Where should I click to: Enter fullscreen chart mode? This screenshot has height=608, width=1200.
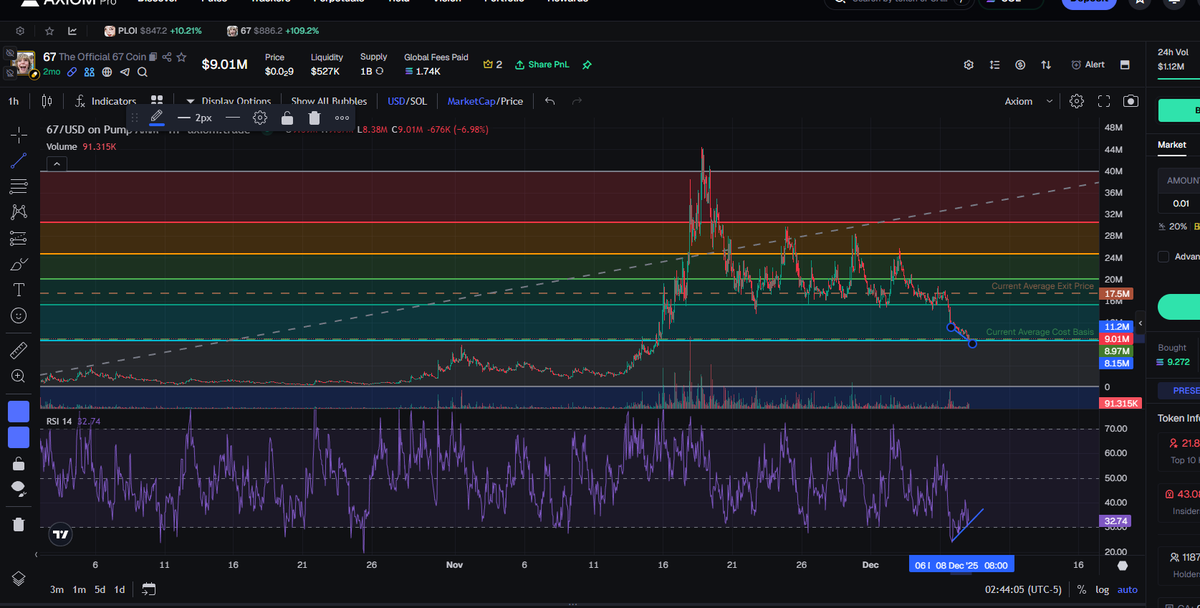(x=1104, y=101)
